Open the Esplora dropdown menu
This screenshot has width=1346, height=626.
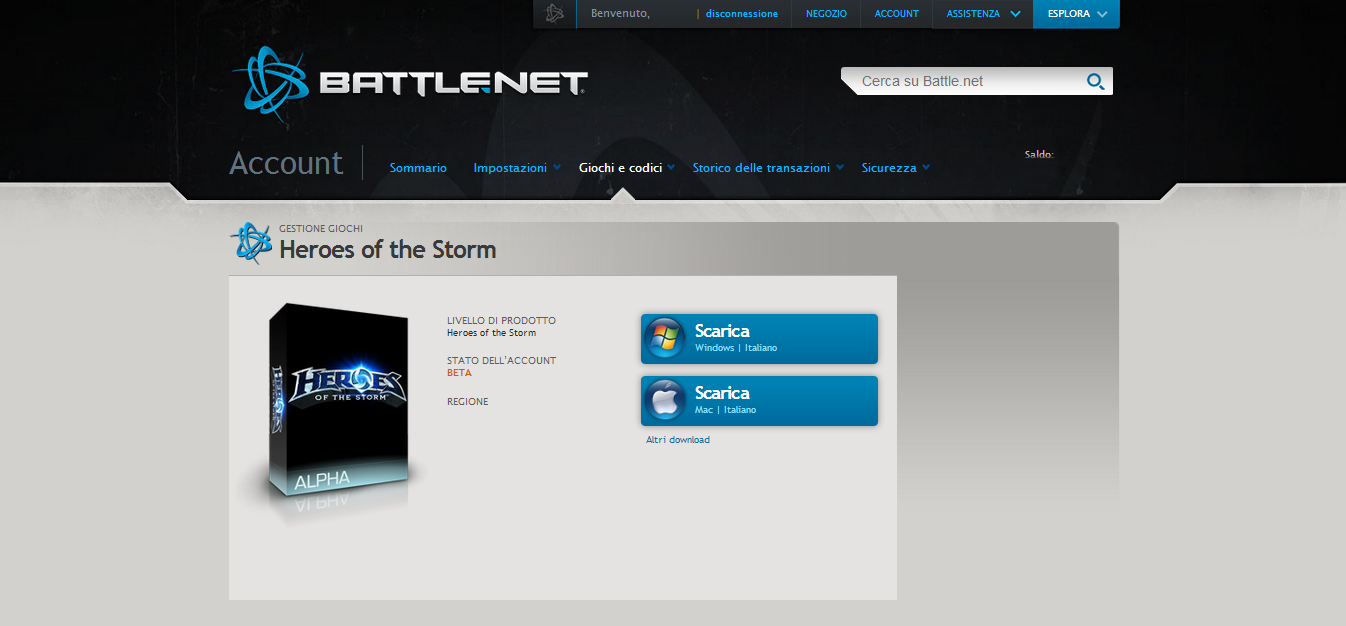(1076, 14)
